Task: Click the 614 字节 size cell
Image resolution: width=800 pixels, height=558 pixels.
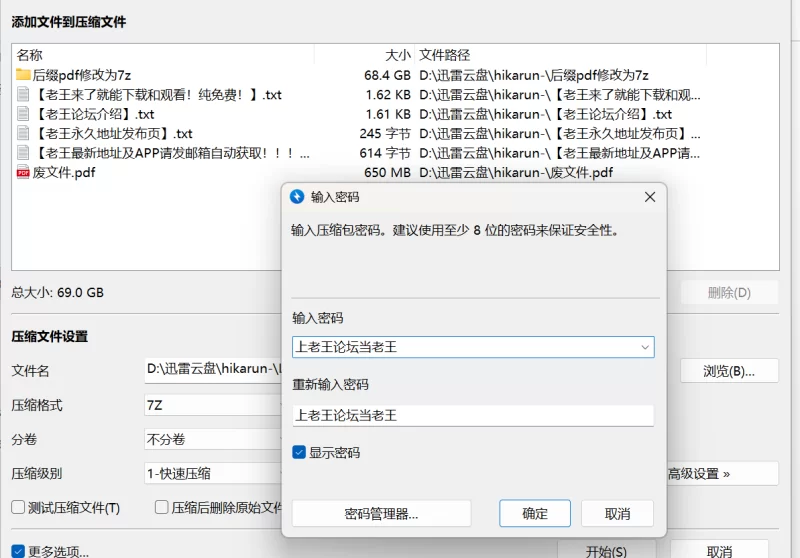Action: (x=385, y=153)
